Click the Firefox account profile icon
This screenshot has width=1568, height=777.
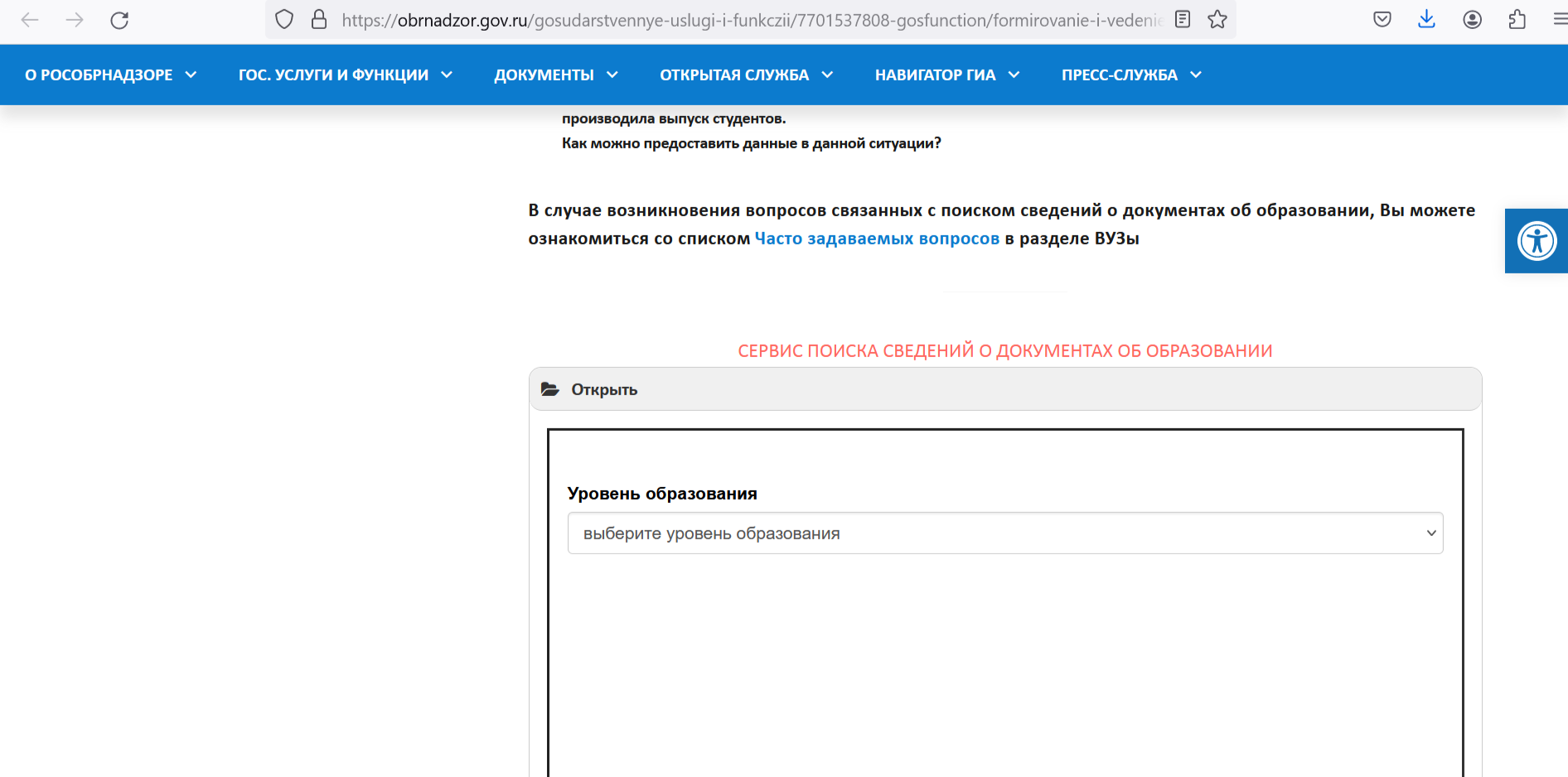click(1472, 20)
